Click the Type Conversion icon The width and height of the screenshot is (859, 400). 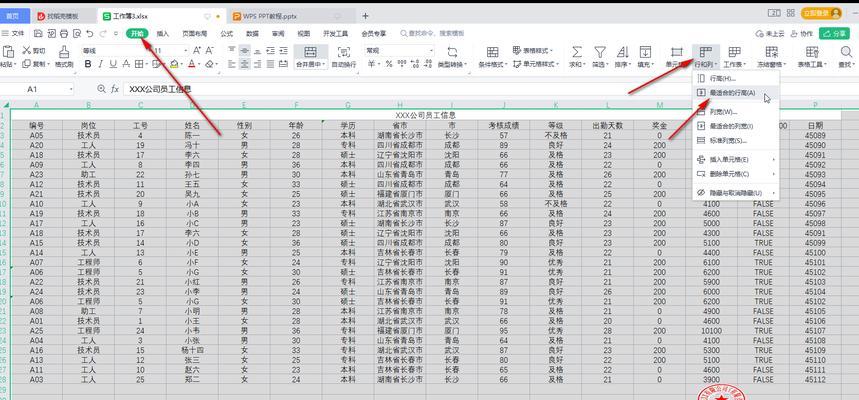pos(453,52)
